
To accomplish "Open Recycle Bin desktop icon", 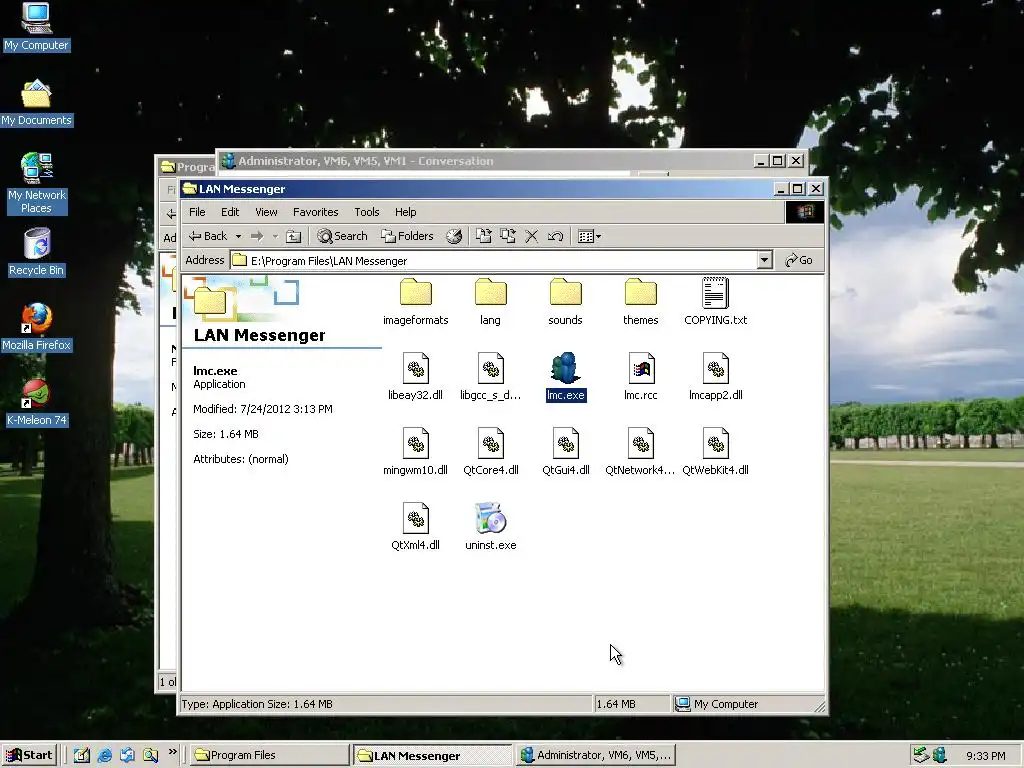I will pos(37,252).
